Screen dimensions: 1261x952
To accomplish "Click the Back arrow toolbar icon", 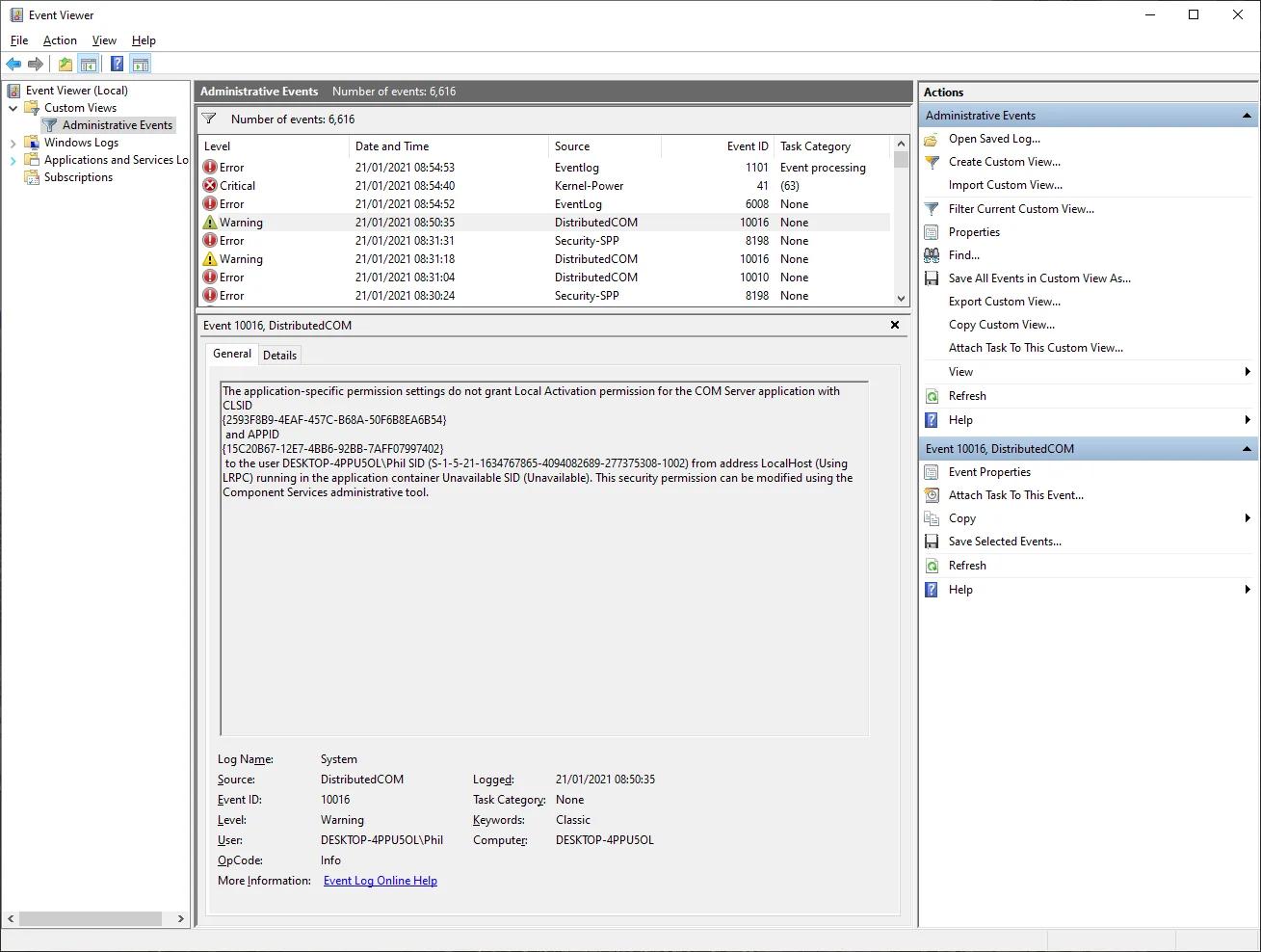I will pyautogui.click(x=13, y=65).
